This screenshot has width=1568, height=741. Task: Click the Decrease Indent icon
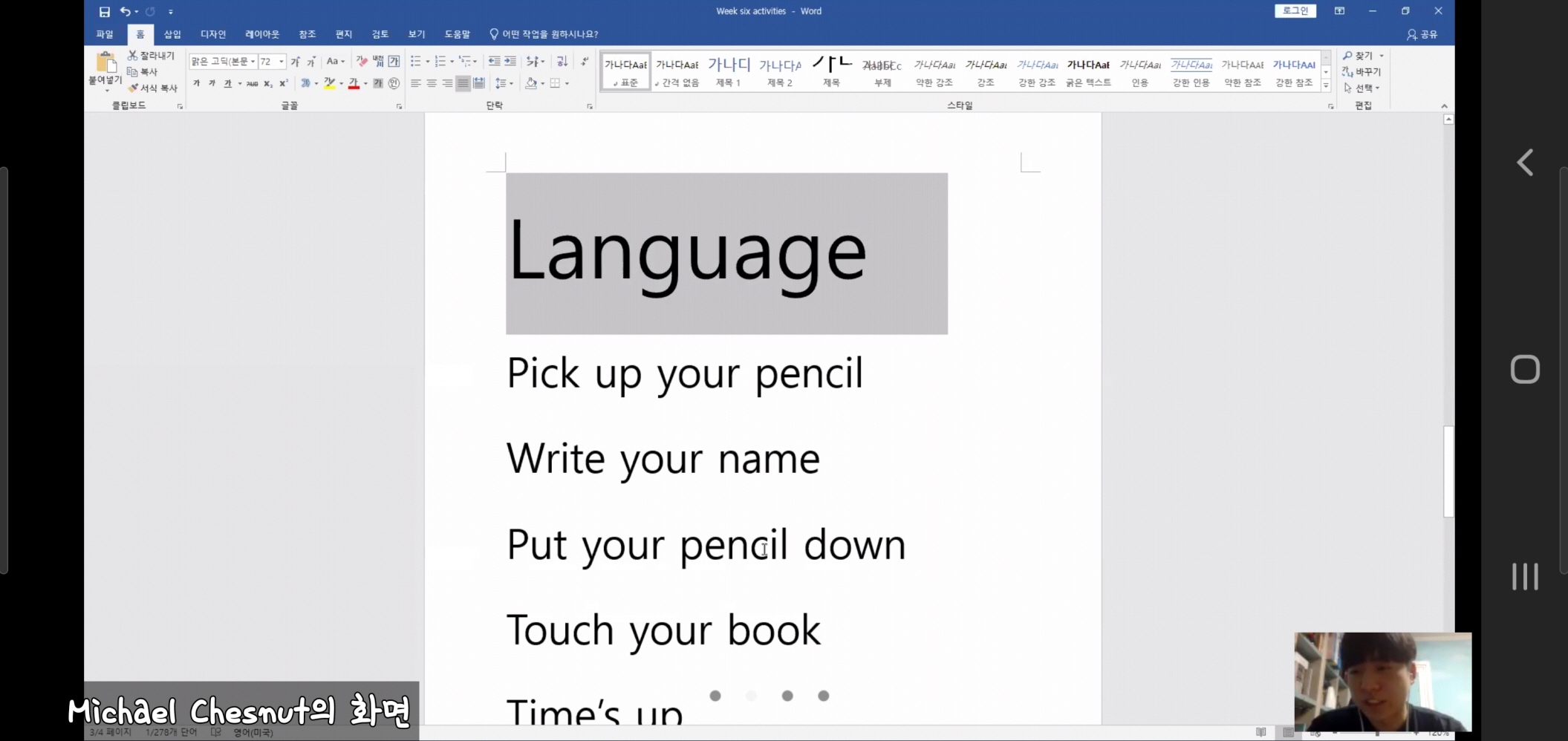(x=494, y=62)
